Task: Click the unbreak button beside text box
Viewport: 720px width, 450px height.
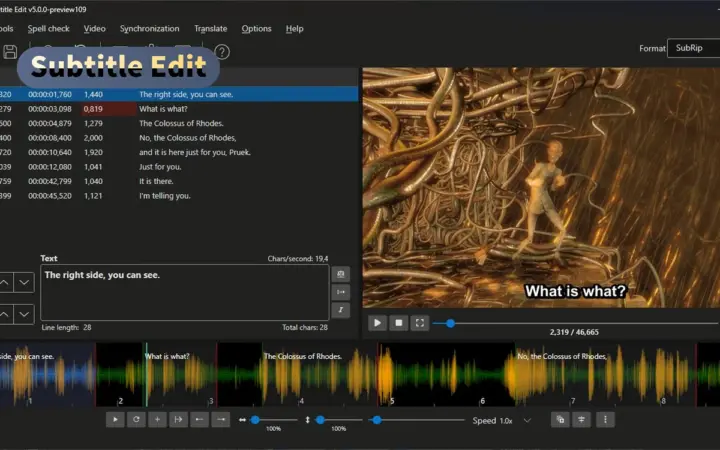Action: 341,292
